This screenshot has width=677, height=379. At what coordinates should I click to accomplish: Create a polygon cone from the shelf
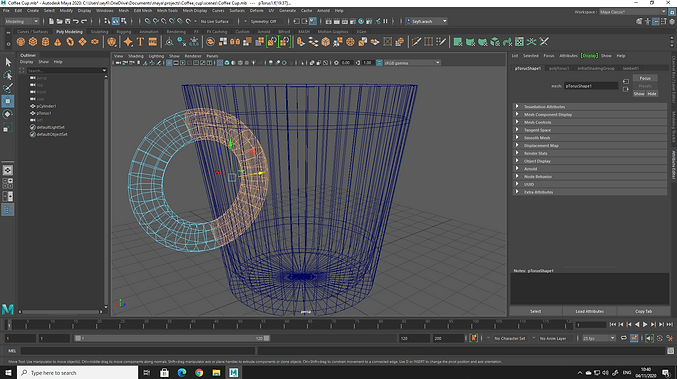pos(57,42)
